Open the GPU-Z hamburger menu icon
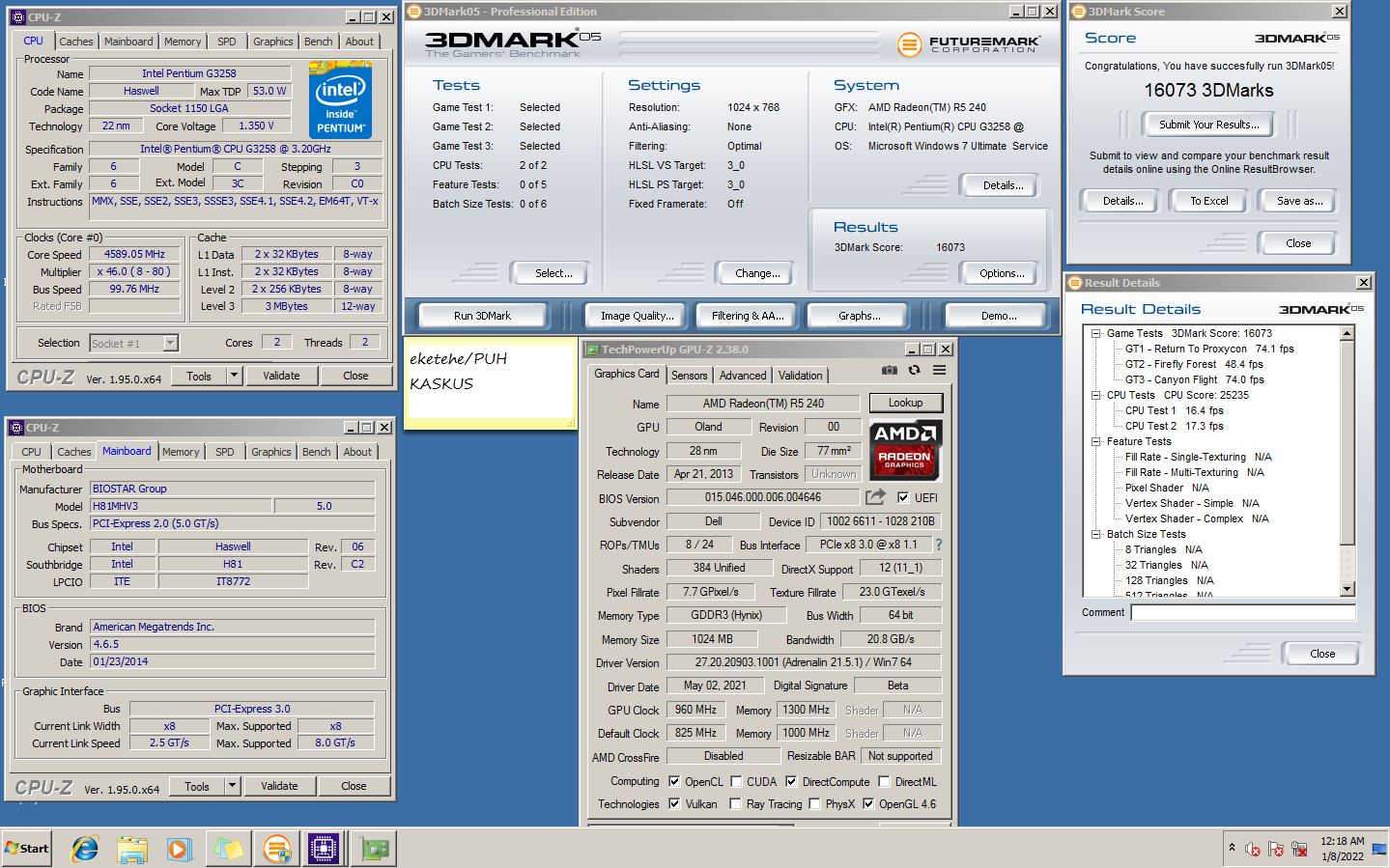The width and height of the screenshot is (1390, 868). [x=939, y=371]
